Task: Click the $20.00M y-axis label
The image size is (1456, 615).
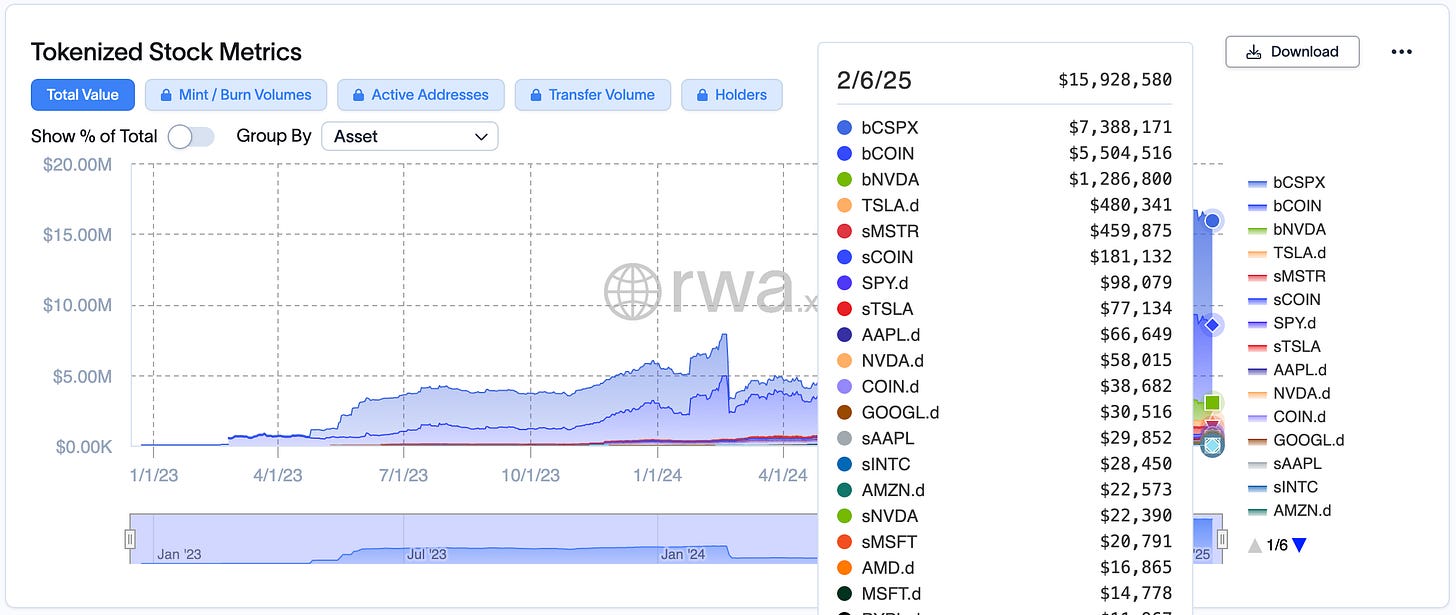Action: (x=77, y=164)
